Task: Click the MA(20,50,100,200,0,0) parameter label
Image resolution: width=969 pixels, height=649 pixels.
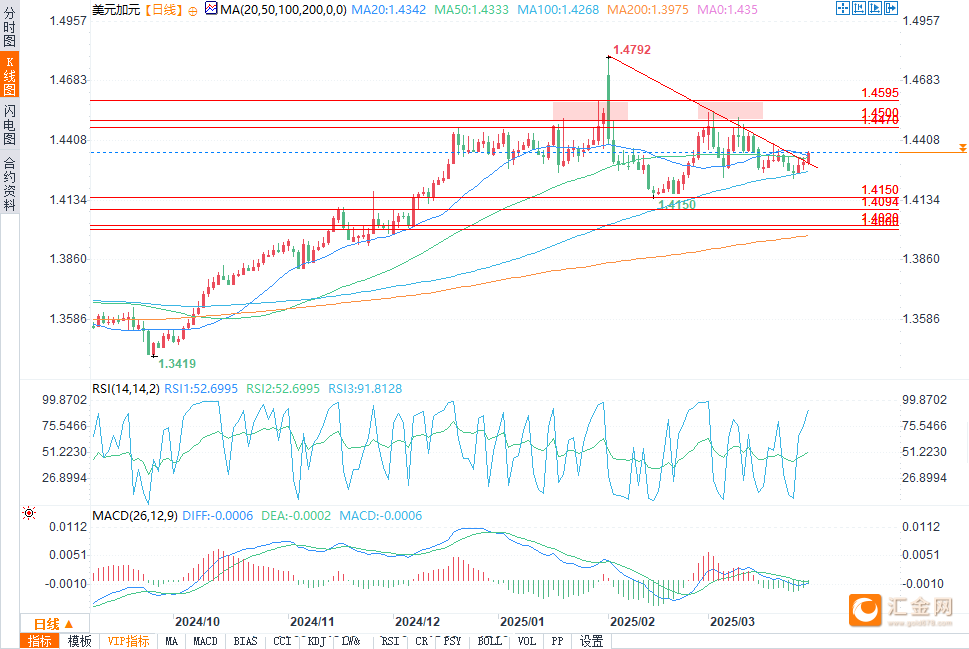Action: click(283, 10)
